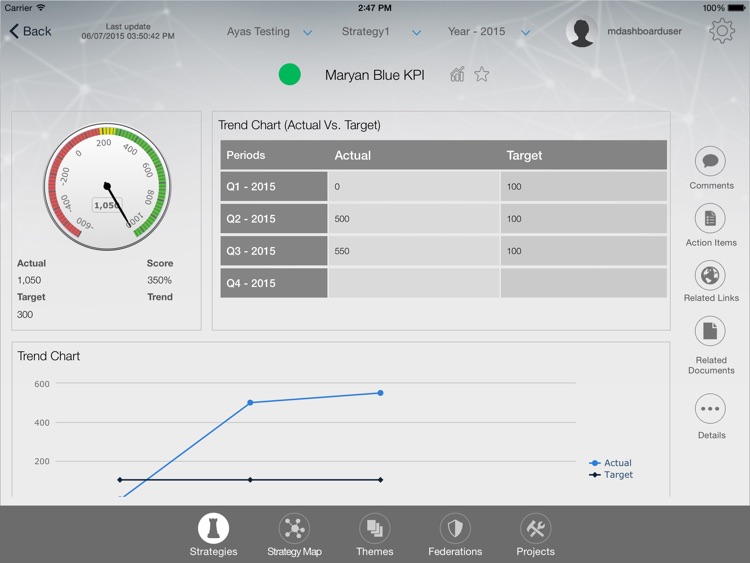Screen dimensions: 750x563
Task: Click the Actual column header
Action: [x=353, y=155]
